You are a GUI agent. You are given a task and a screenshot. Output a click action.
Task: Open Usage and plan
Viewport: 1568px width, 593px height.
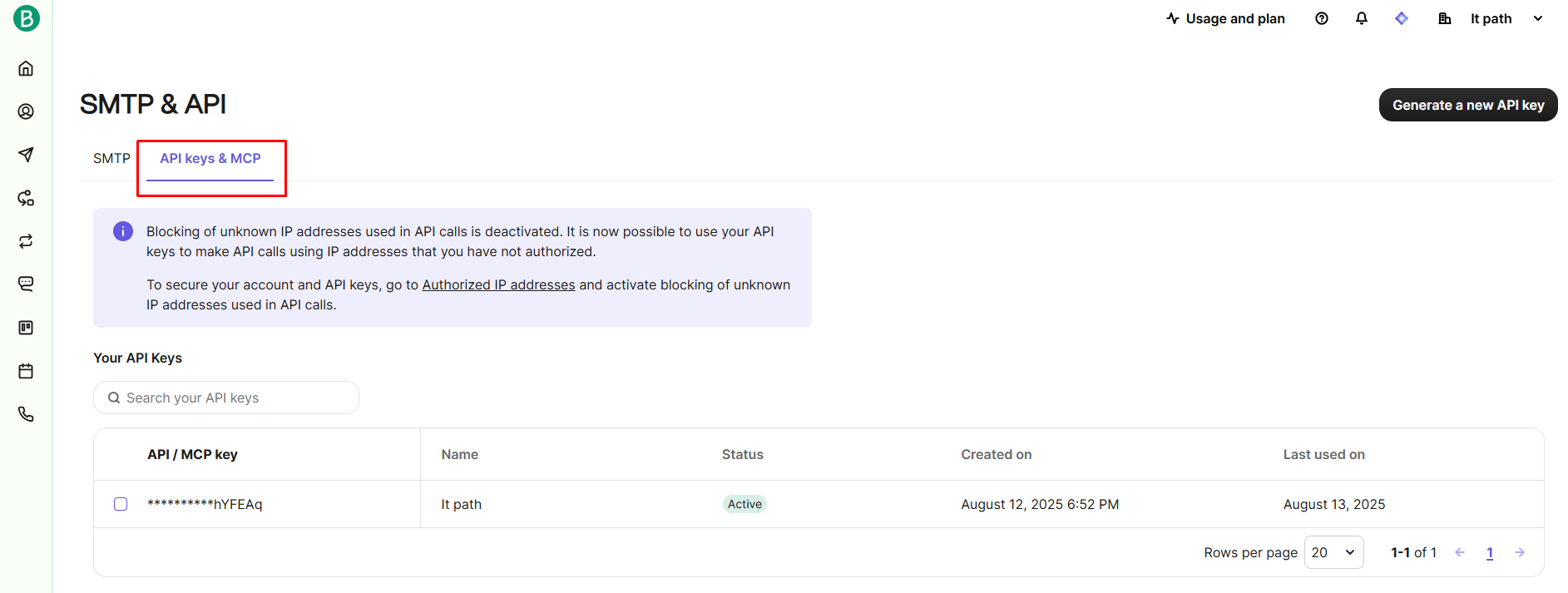pos(1225,18)
